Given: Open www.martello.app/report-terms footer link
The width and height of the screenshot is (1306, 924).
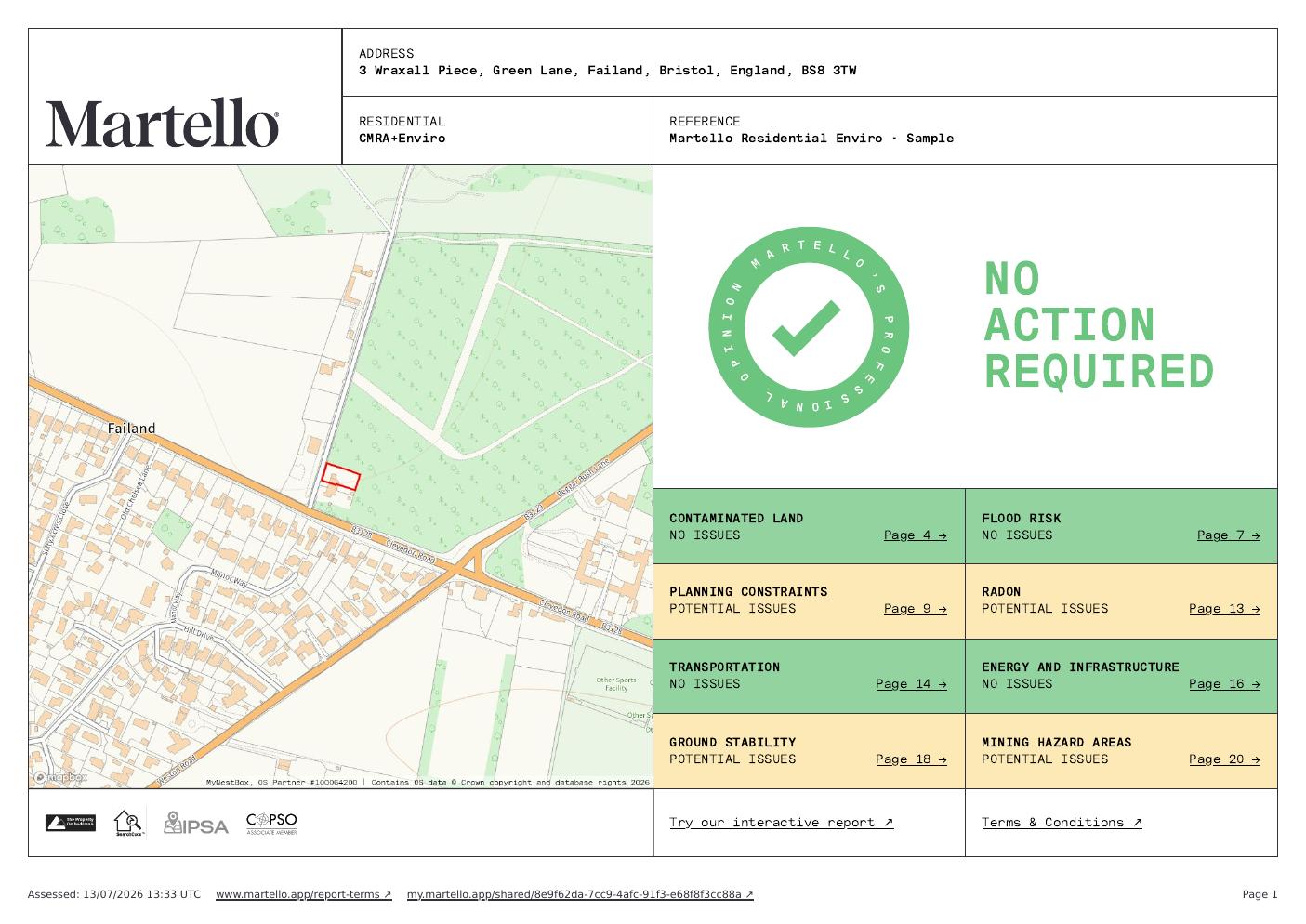Looking at the screenshot, I should (304, 894).
